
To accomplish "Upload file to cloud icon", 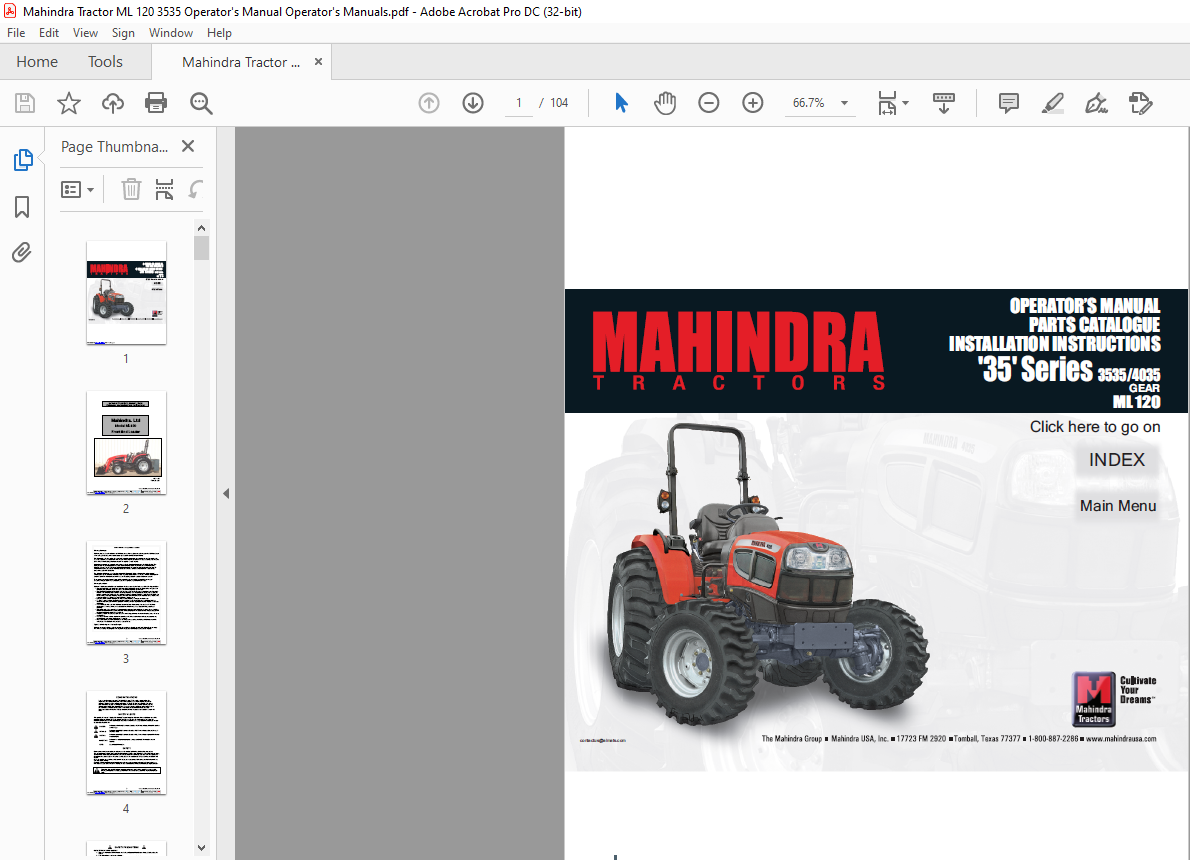I will tap(113, 102).
